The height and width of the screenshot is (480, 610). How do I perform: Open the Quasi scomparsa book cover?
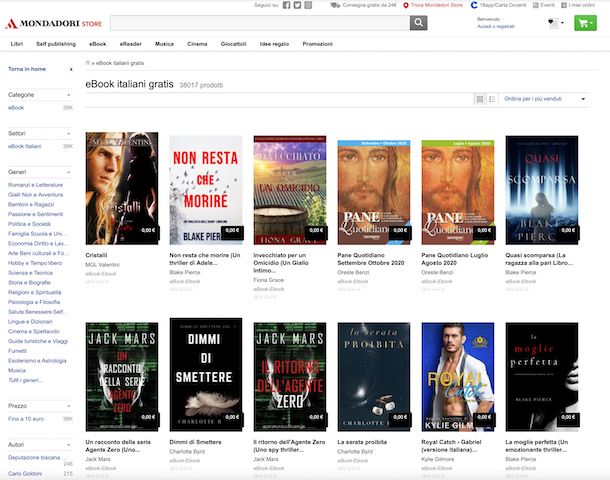[542, 190]
